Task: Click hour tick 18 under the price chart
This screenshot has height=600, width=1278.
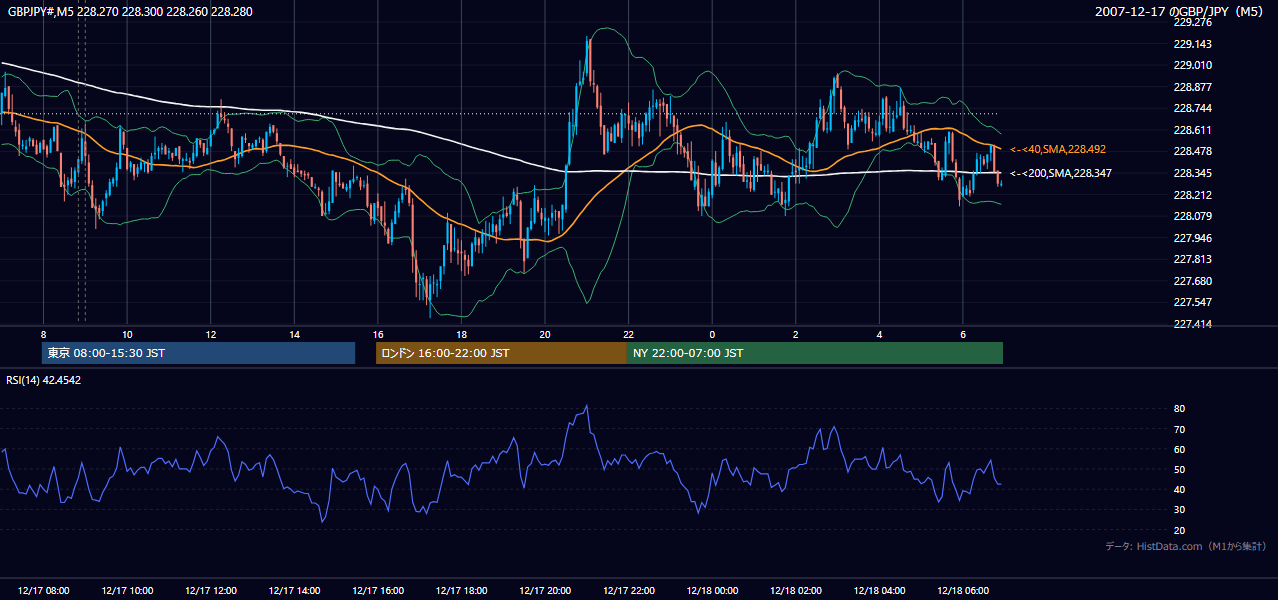Action: click(x=461, y=334)
